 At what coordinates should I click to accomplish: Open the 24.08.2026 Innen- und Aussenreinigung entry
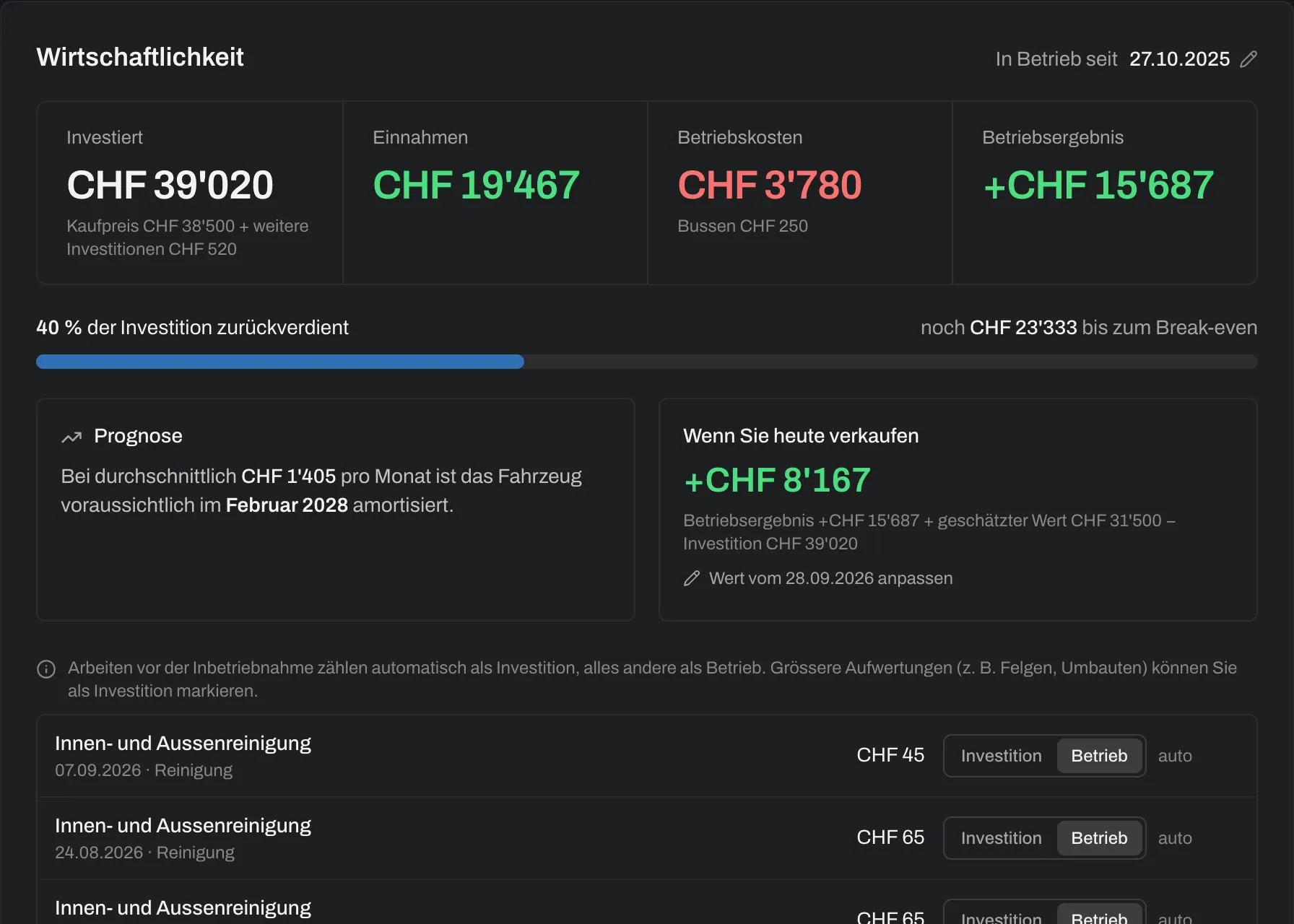click(647, 838)
